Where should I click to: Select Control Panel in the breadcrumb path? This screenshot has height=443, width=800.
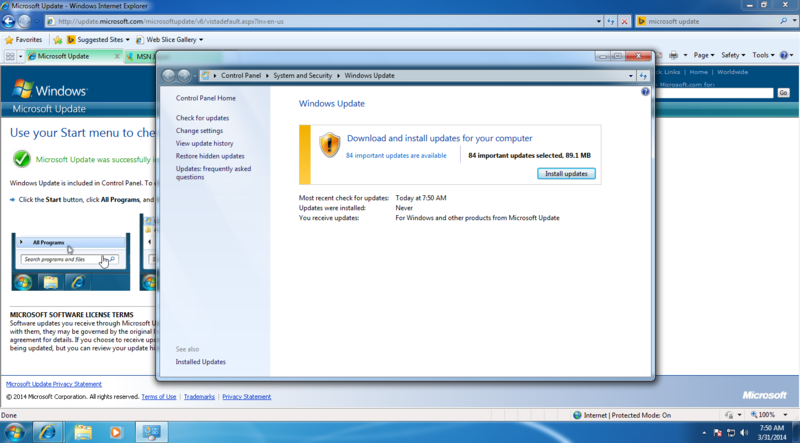tap(241, 76)
